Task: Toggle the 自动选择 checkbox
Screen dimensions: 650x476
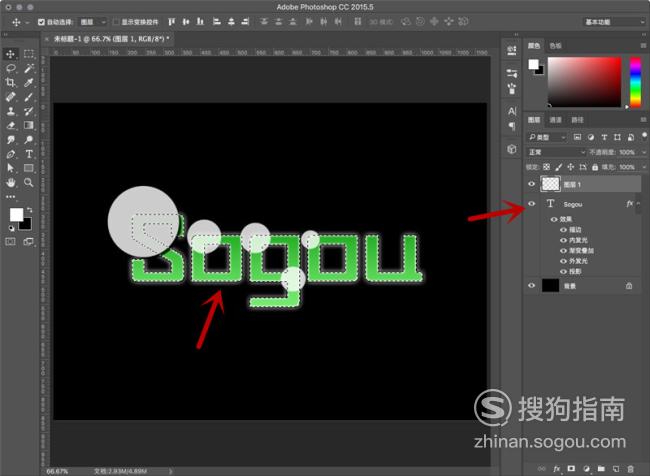Action: pyautogui.click(x=41, y=22)
